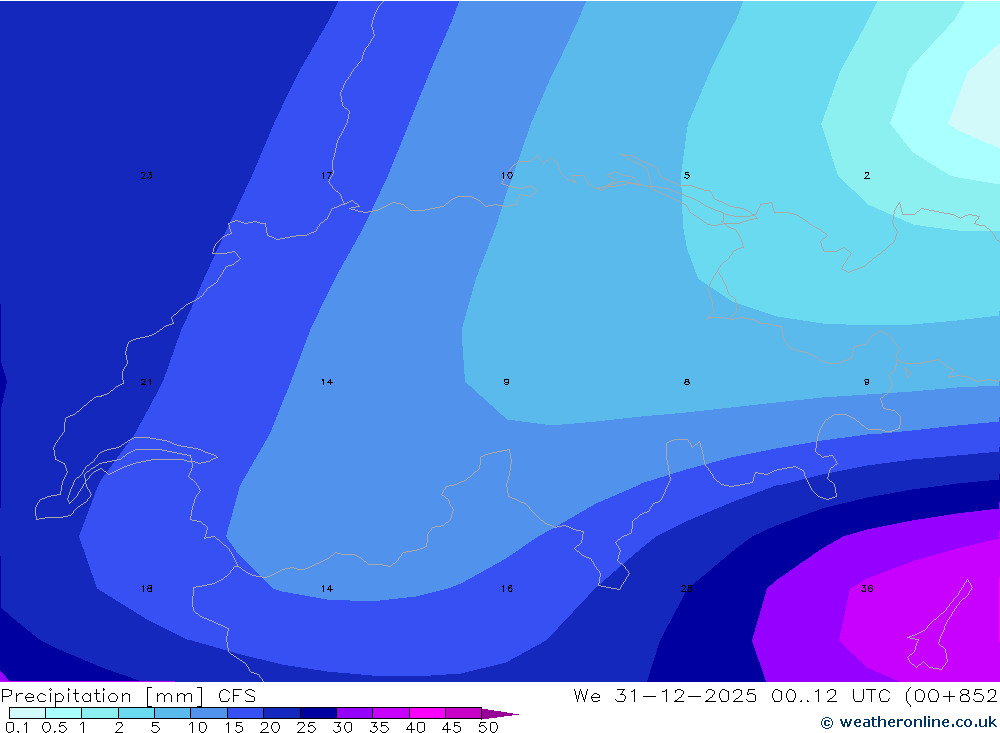Viewport: 1000px width, 733px height.
Task: Click the map grid value 16
Action: point(506,588)
